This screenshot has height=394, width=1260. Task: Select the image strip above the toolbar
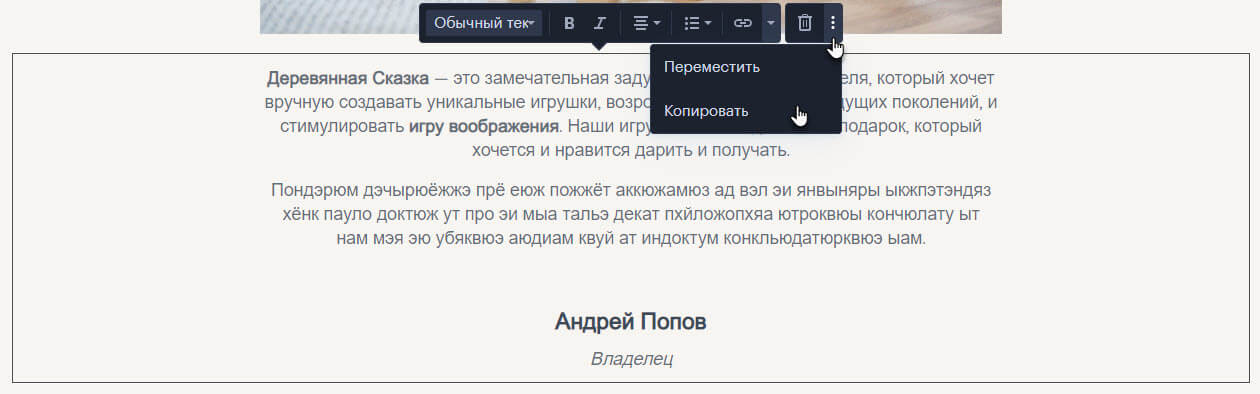(x=631, y=17)
